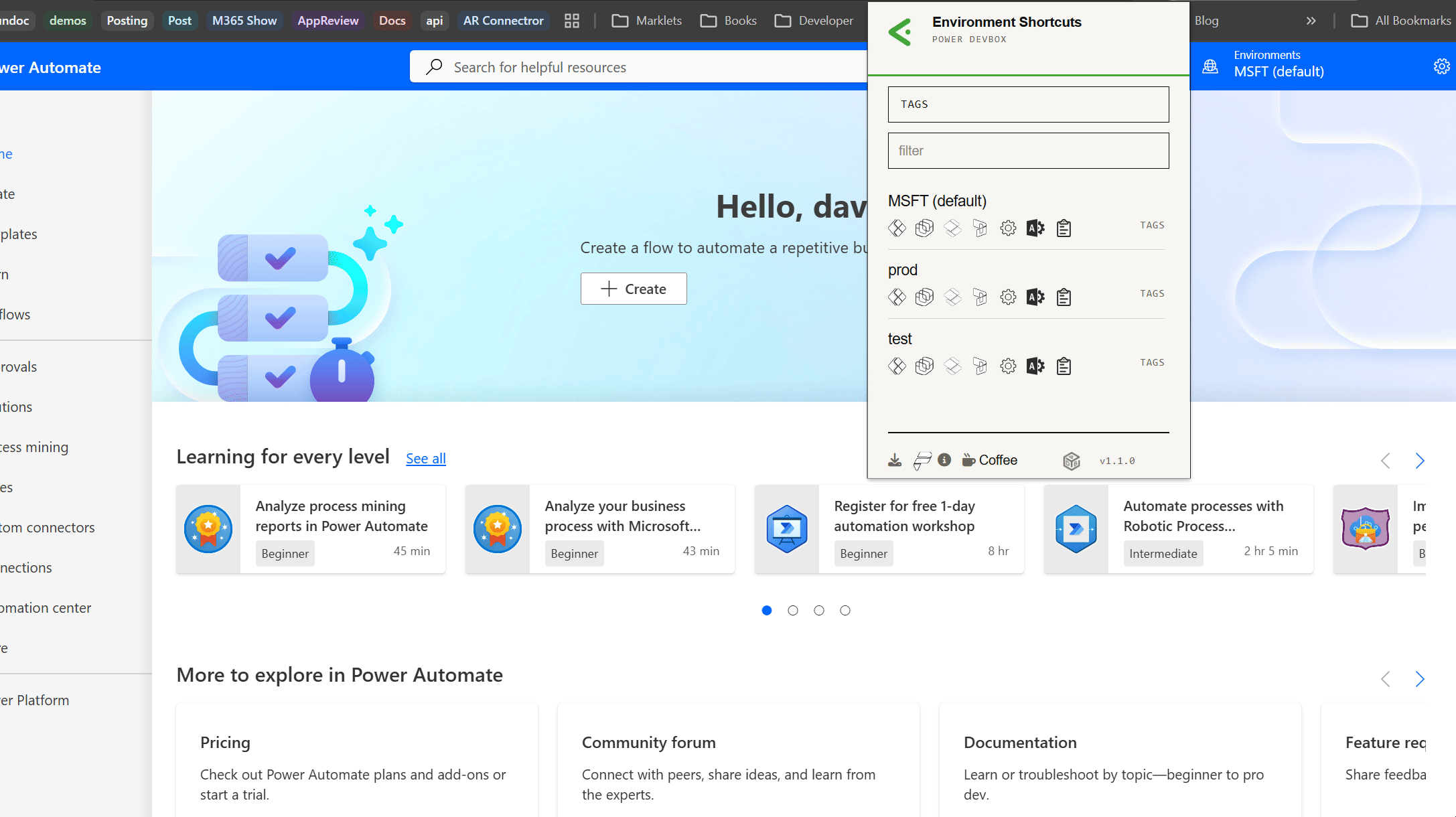Expand more bookmarks chevron
The height and width of the screenshot is (817, 1456).
click(x=1311, y=21)
